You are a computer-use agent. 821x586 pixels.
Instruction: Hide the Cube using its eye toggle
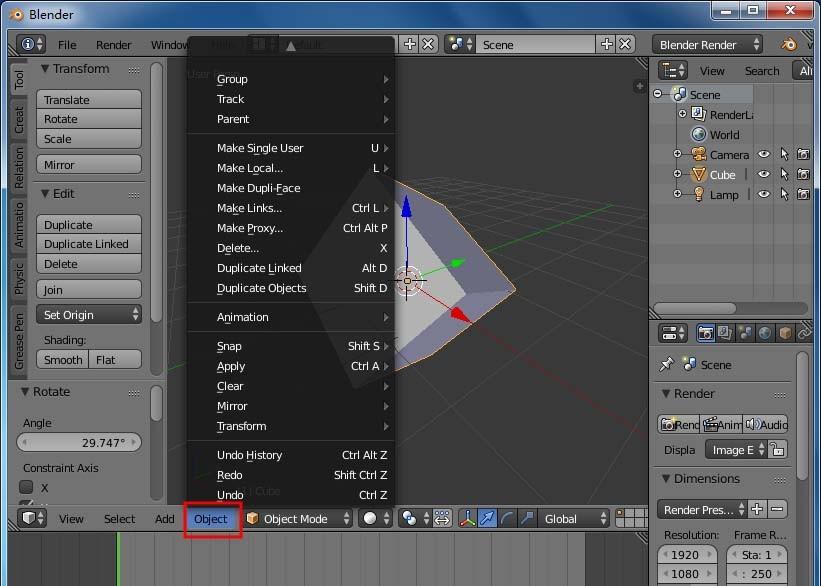click(763, 174)
